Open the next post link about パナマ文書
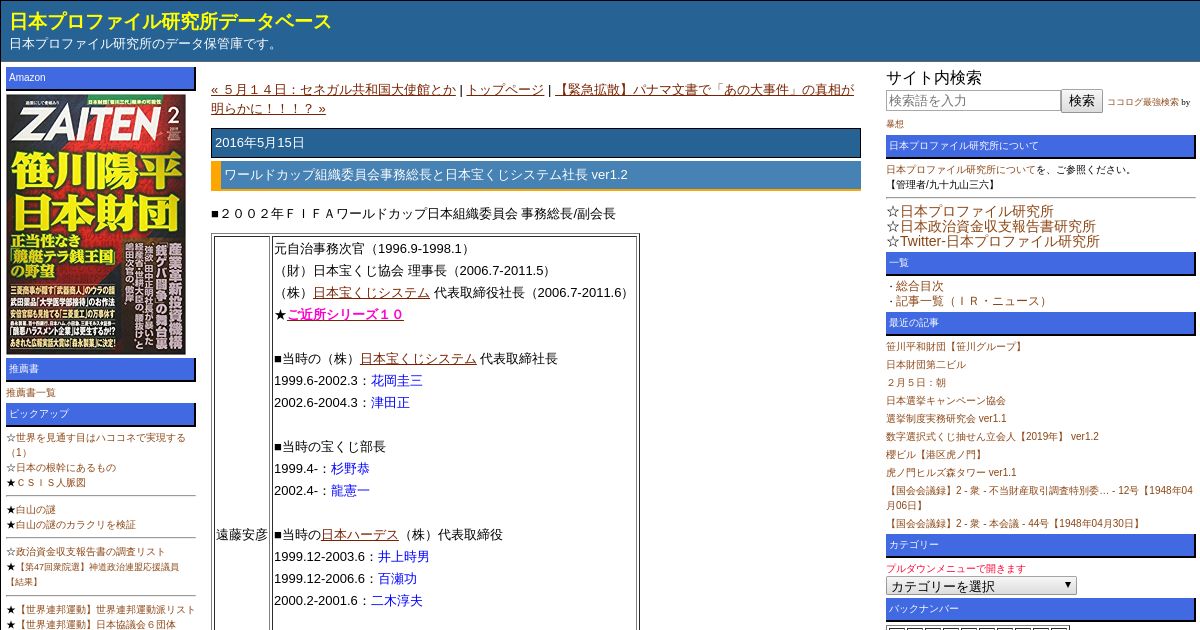 [533, 99]
